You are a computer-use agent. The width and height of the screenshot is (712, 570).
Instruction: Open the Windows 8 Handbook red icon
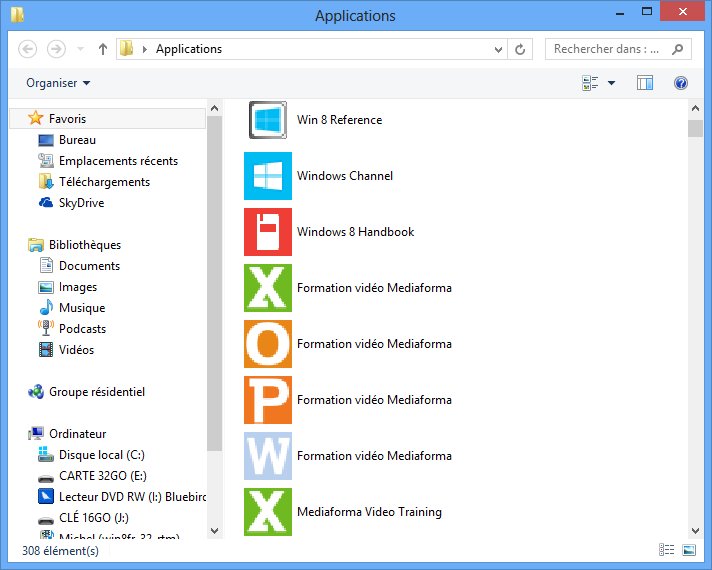pyautogui.click(x=267, y=232)
